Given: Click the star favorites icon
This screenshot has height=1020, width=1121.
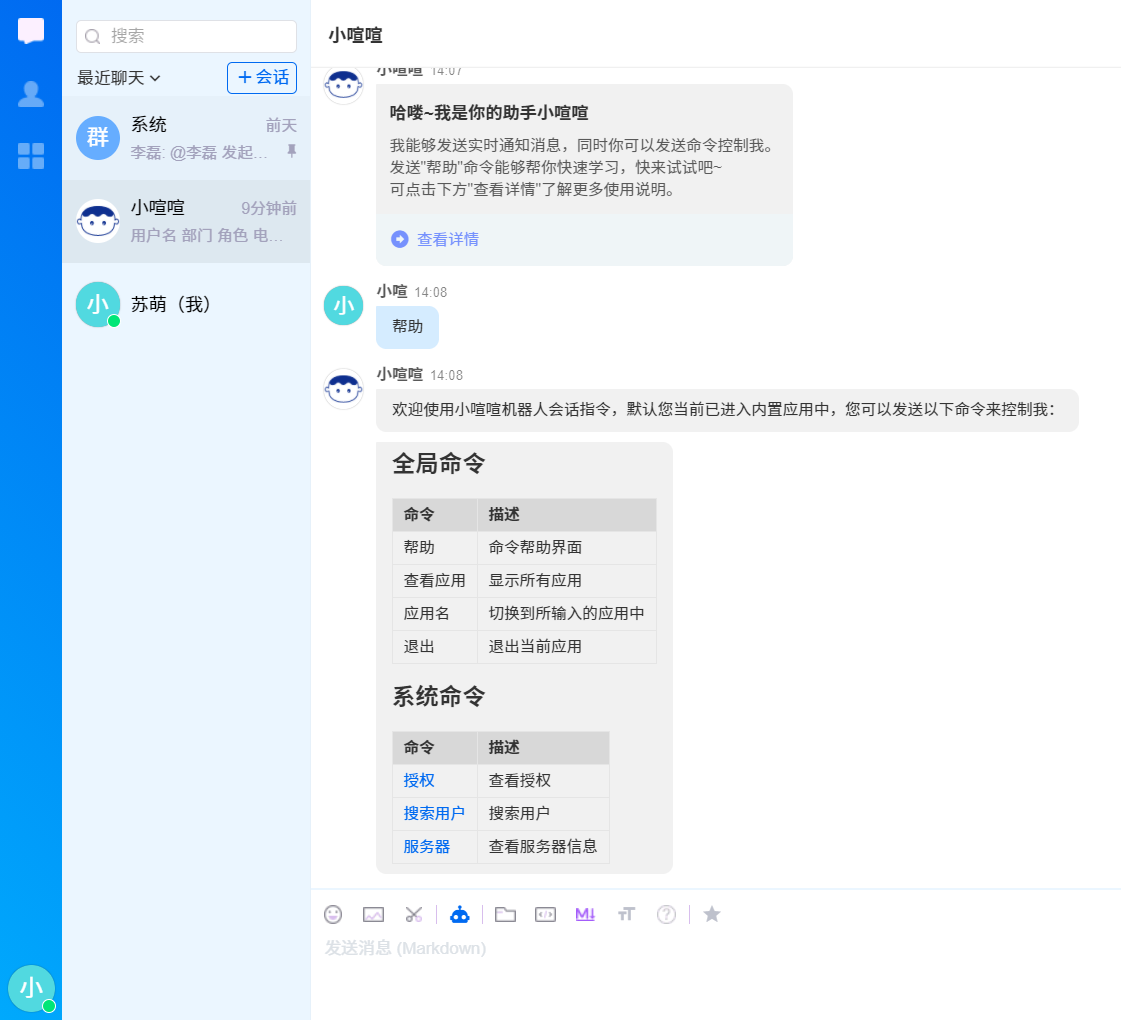Looking at the screenshot, I should pos(712,914).
